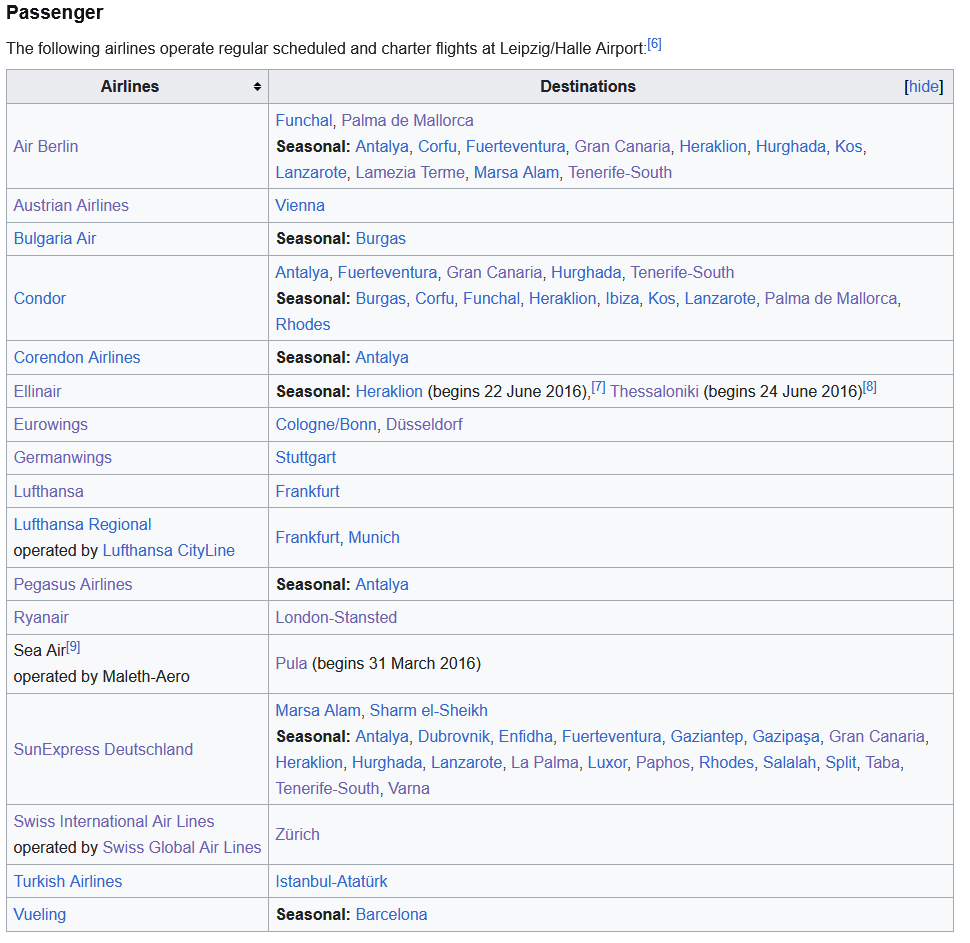Open Barcelona link in Vueling row

pos(391,914)
